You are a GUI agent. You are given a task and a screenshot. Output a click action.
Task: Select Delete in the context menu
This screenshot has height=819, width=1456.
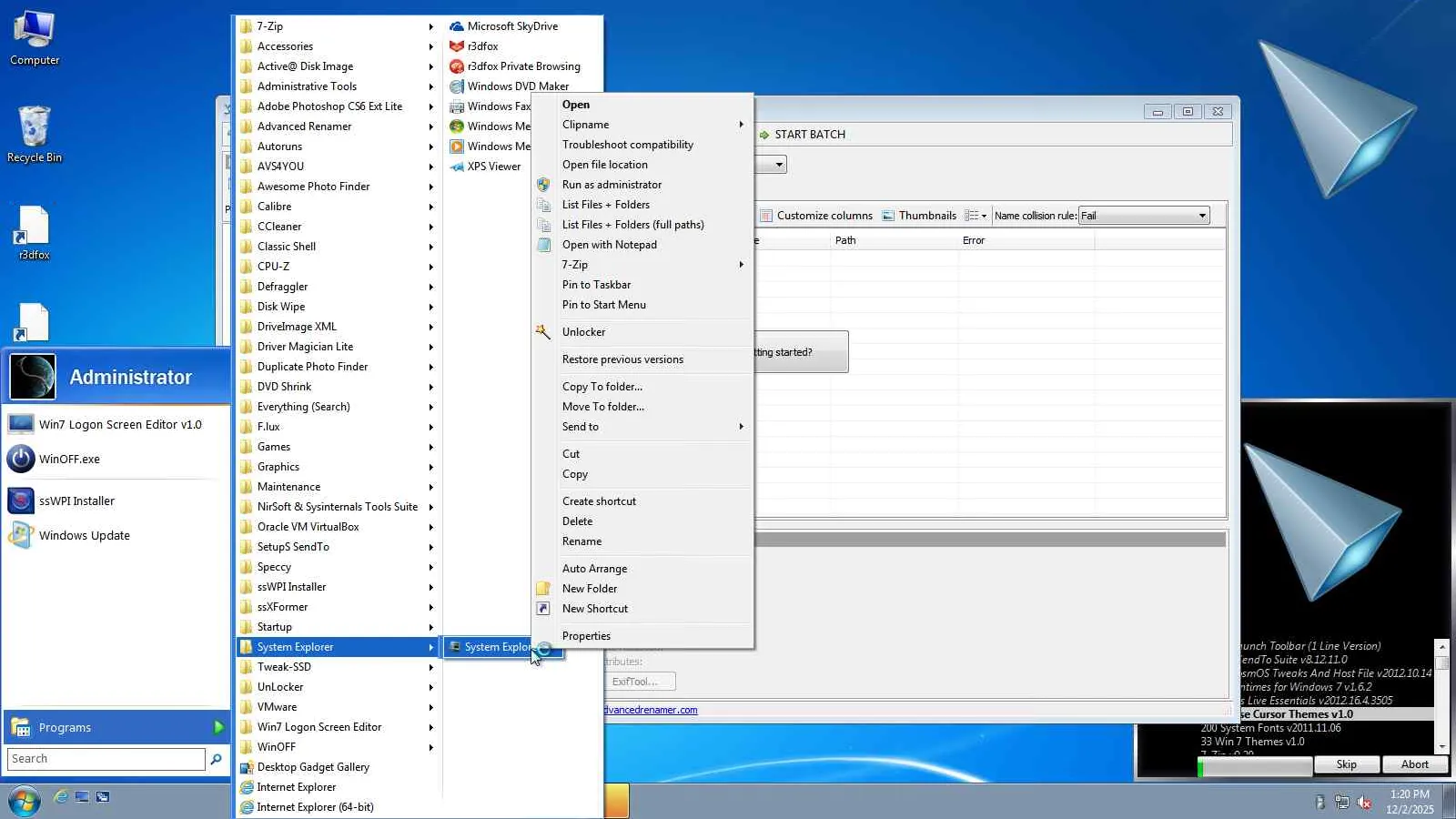[642, 521]
